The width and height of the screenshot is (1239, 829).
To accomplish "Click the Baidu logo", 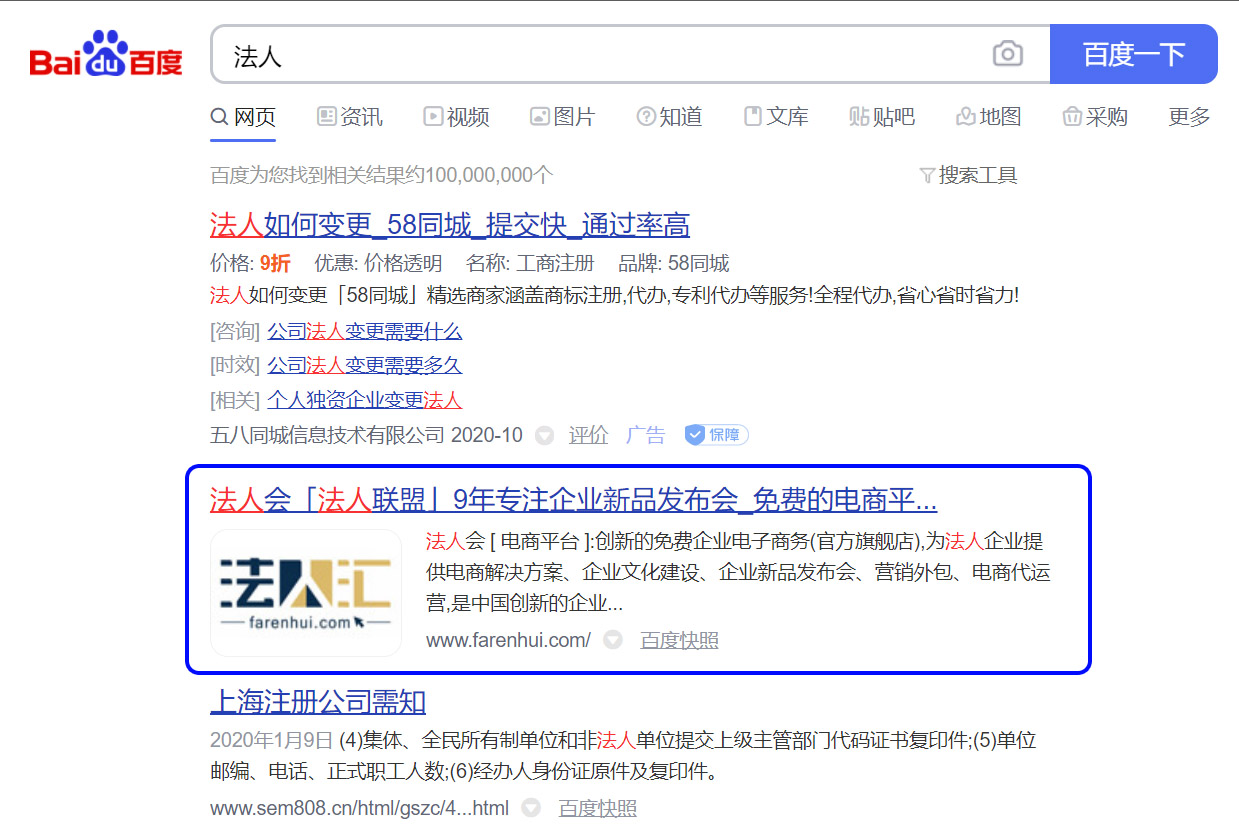I will 107,55.
